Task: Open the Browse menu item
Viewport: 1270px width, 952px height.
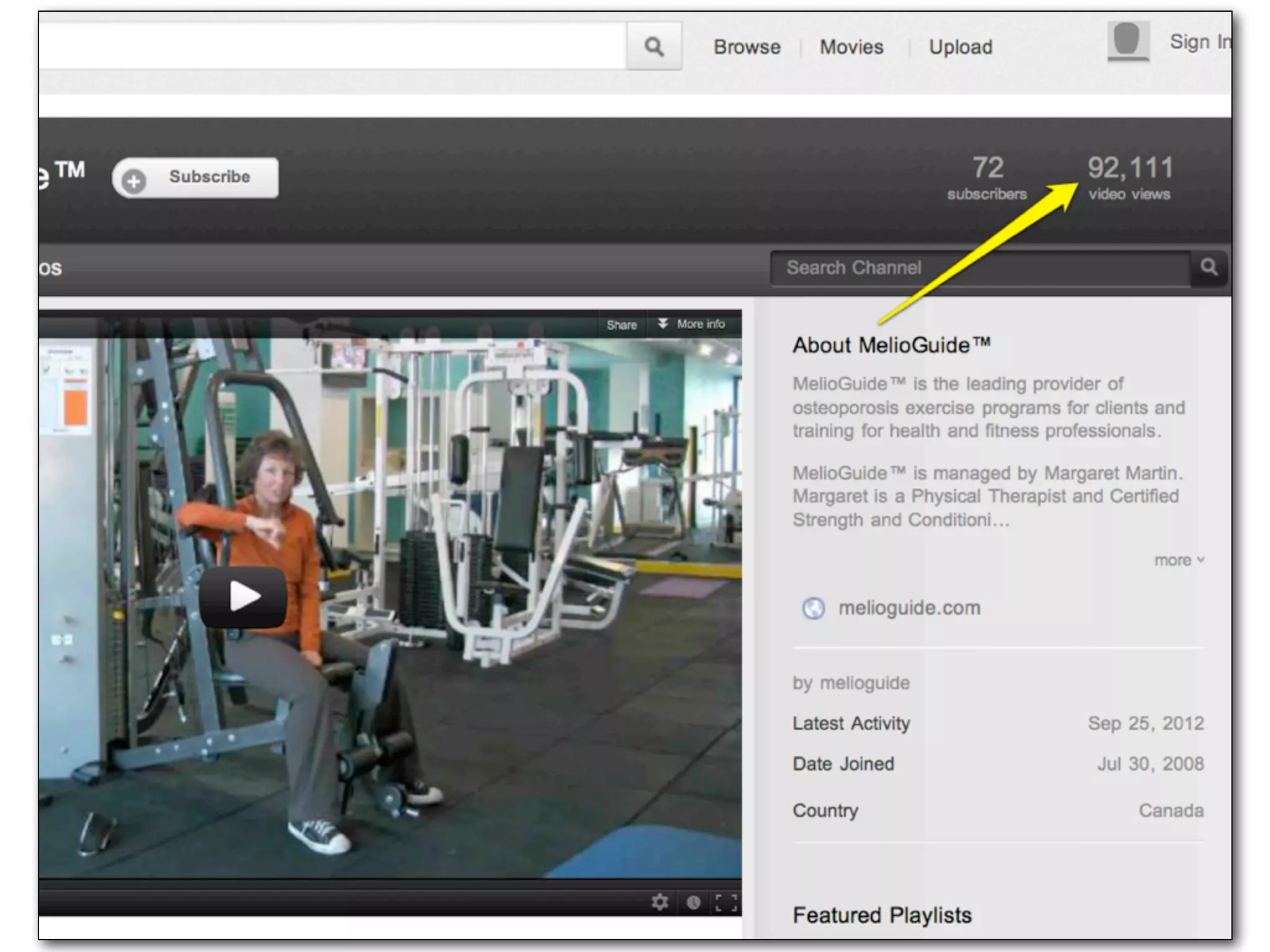Action: 747,47
